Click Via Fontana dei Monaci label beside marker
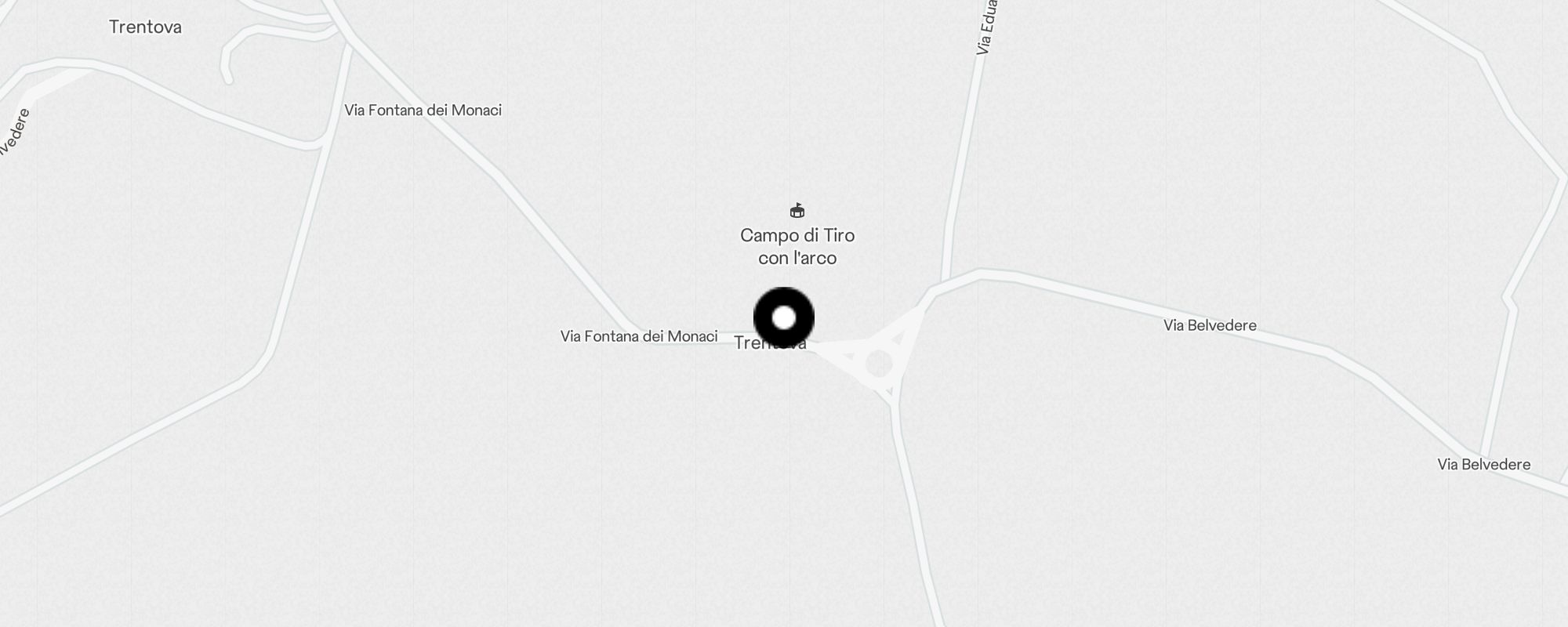Image resolution: width=1568 pixels, height=627 pixels. 639,336
